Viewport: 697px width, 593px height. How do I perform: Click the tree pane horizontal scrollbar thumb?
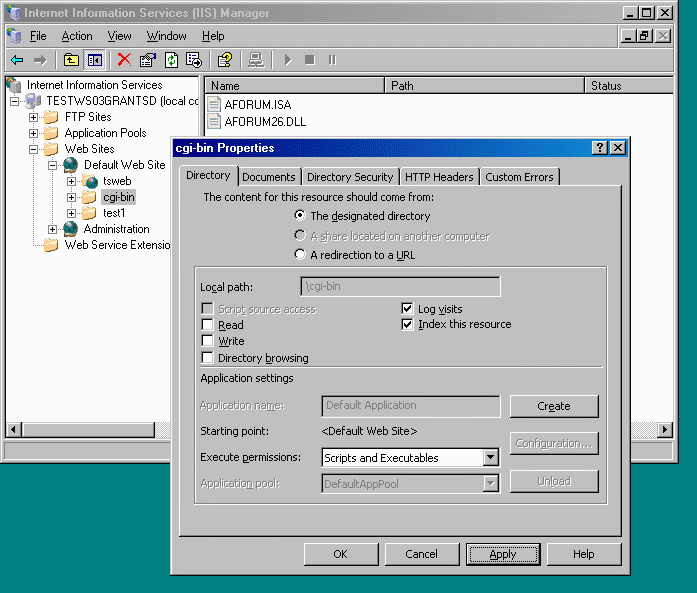[89, 429]
